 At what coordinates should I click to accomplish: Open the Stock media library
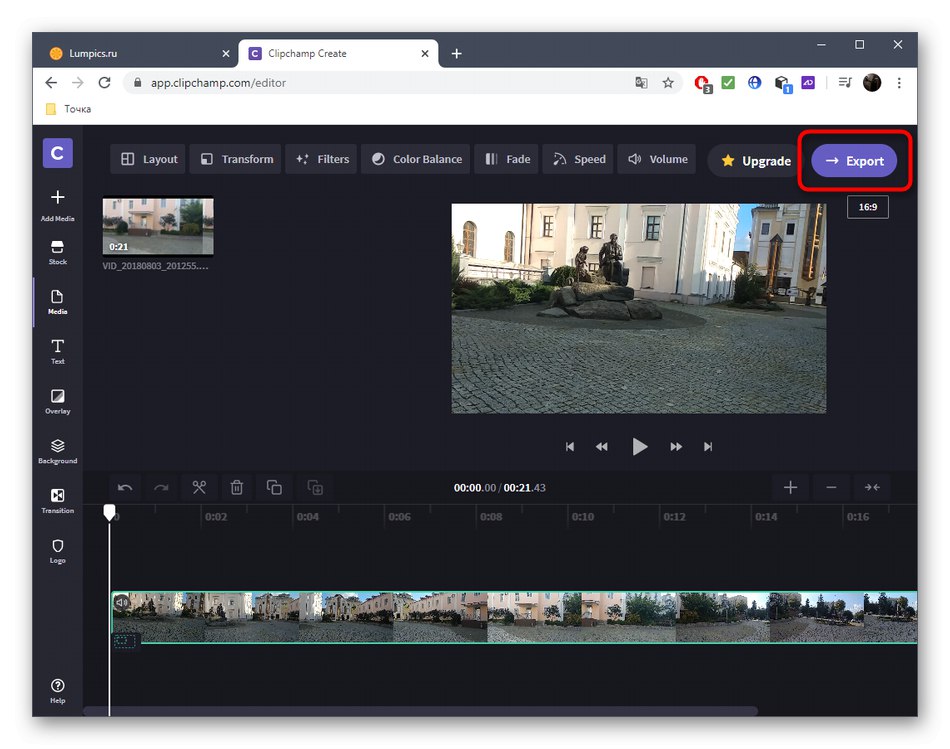pos(57,252)
